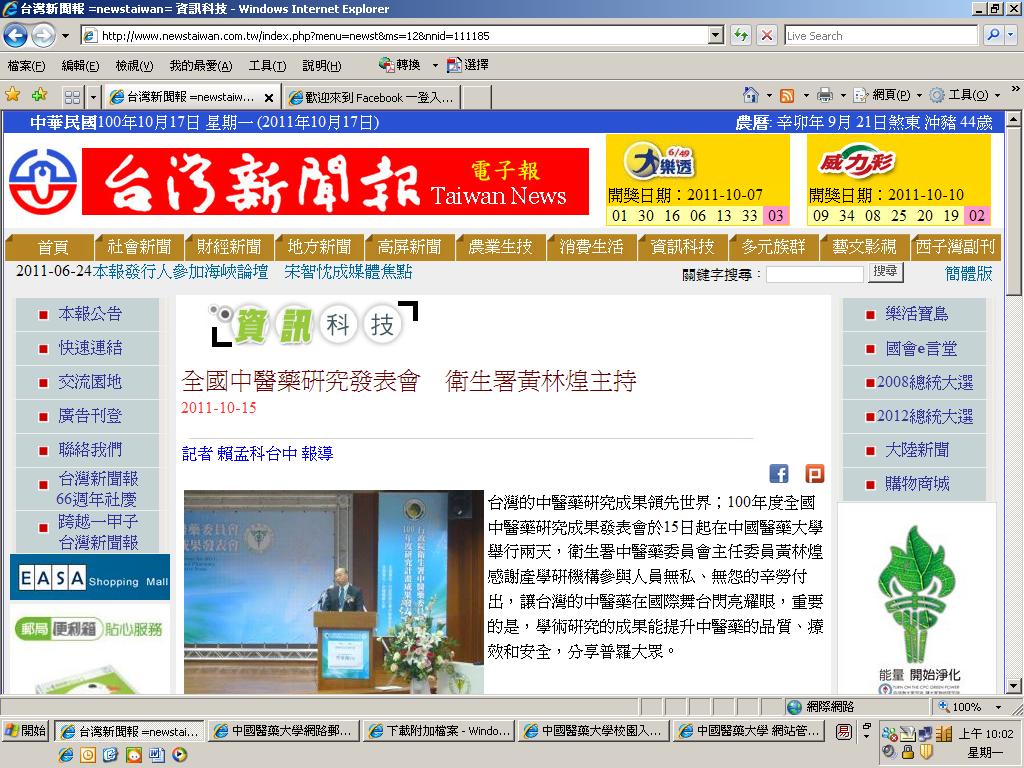Share the article via the Facebook icon
The width and height of the screenshot is (1024, 768).
pos(778,473)
